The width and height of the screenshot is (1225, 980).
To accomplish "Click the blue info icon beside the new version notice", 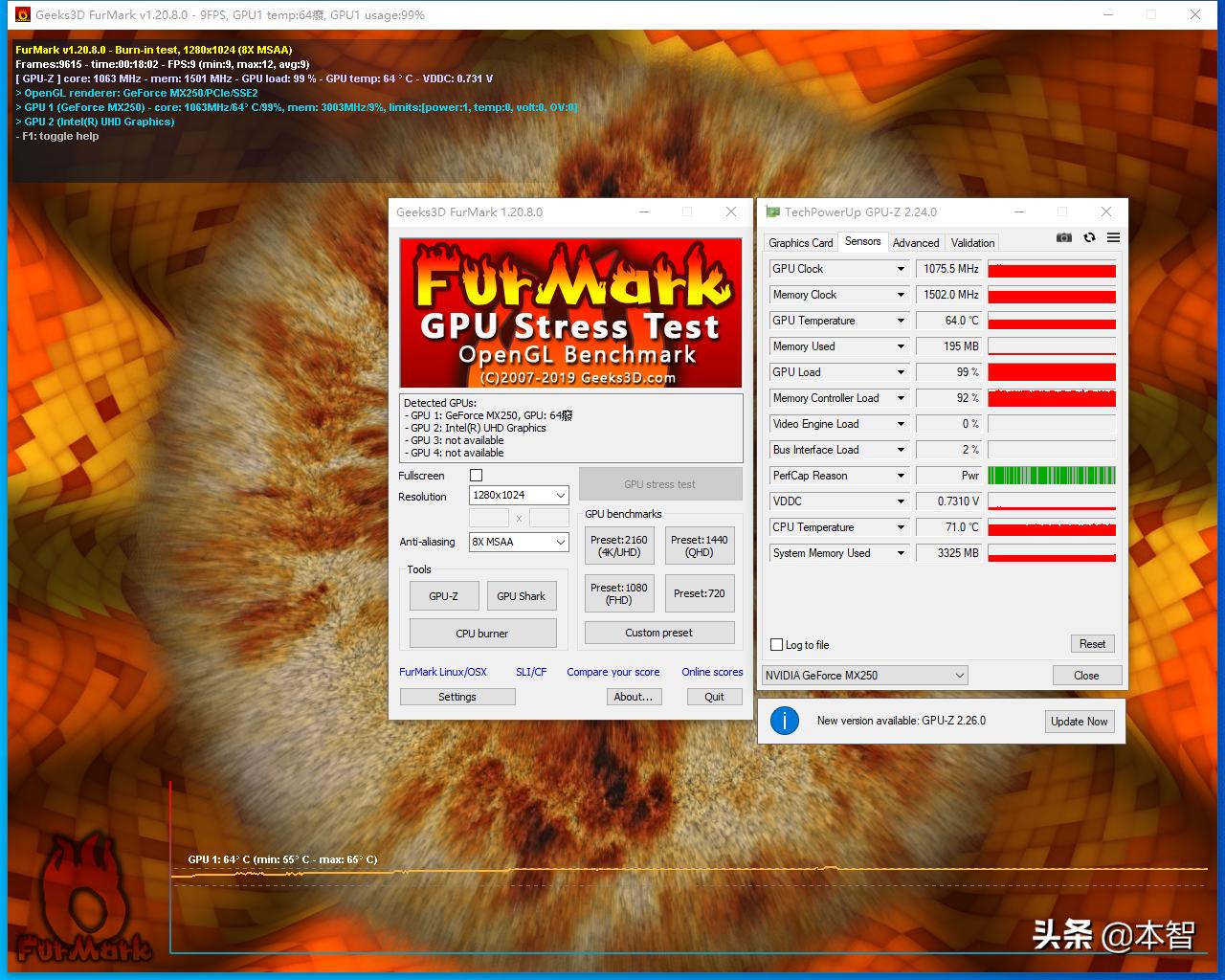I will pos(785,721).
